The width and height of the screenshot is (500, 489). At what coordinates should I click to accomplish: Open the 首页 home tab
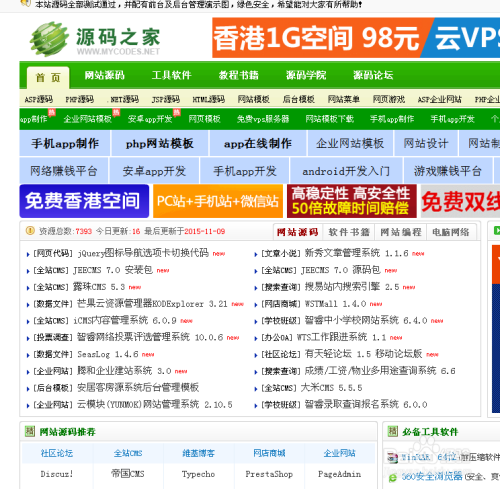[x=48, y=78]
